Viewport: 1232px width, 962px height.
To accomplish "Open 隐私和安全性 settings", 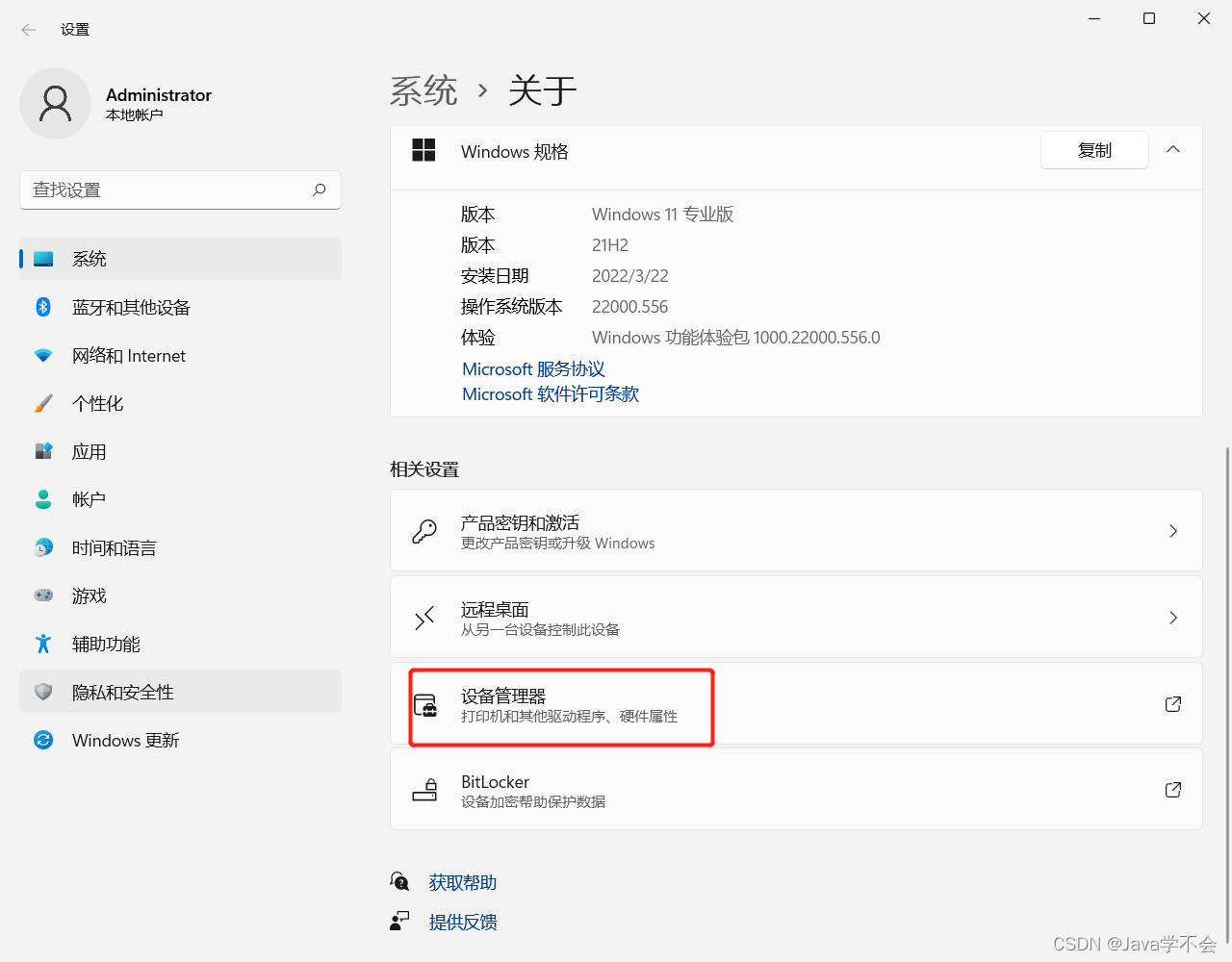I will [181, 692].
